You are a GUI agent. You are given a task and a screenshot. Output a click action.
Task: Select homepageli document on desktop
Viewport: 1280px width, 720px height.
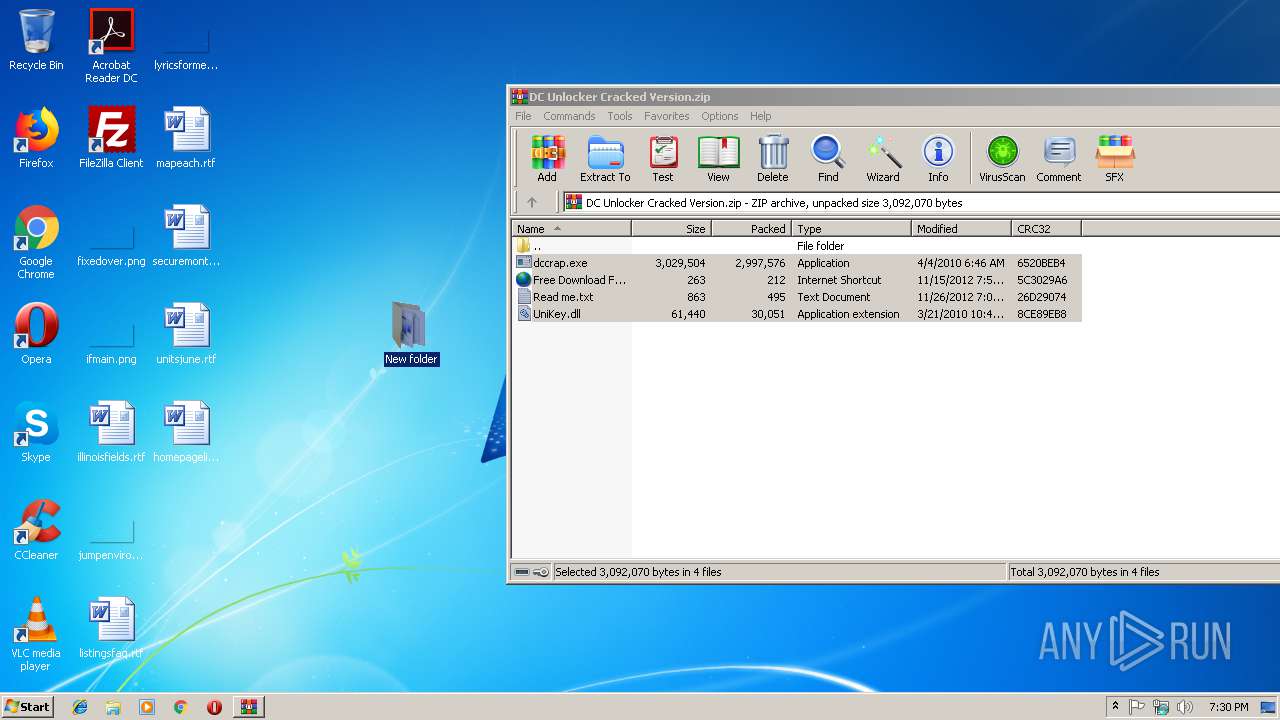pos(186,432)
